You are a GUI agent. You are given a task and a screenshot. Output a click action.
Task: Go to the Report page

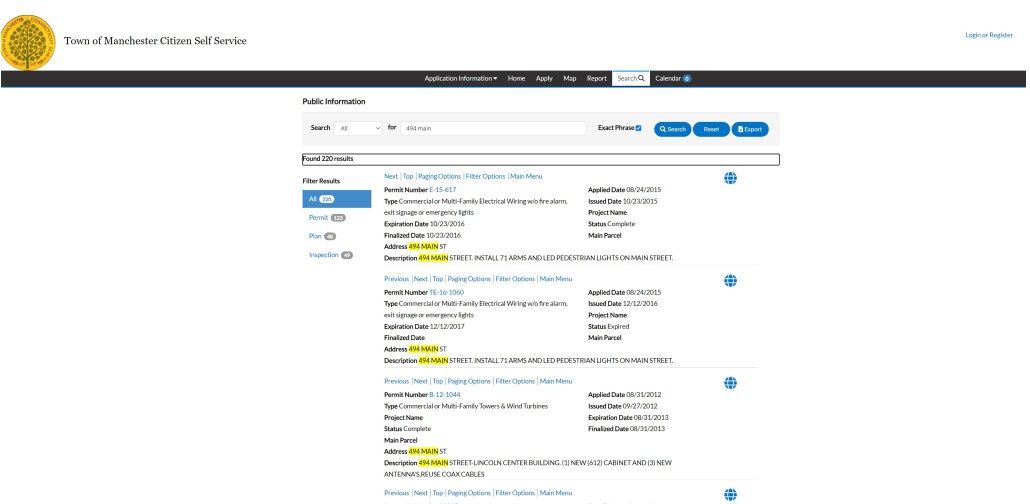pos(596,78)
